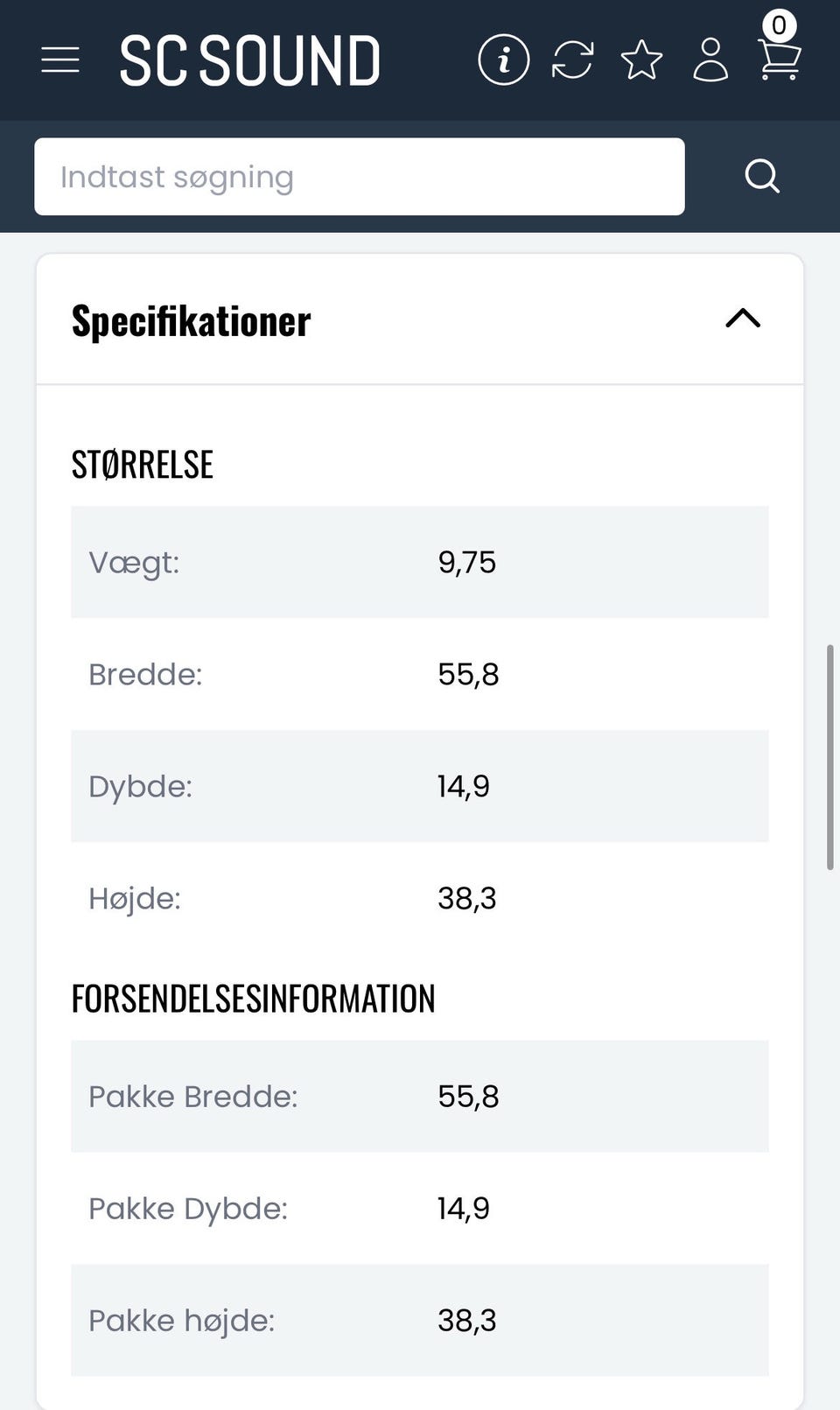Open the user account icon
Viewport: 840px width, 1410px height.
point(710,60)
